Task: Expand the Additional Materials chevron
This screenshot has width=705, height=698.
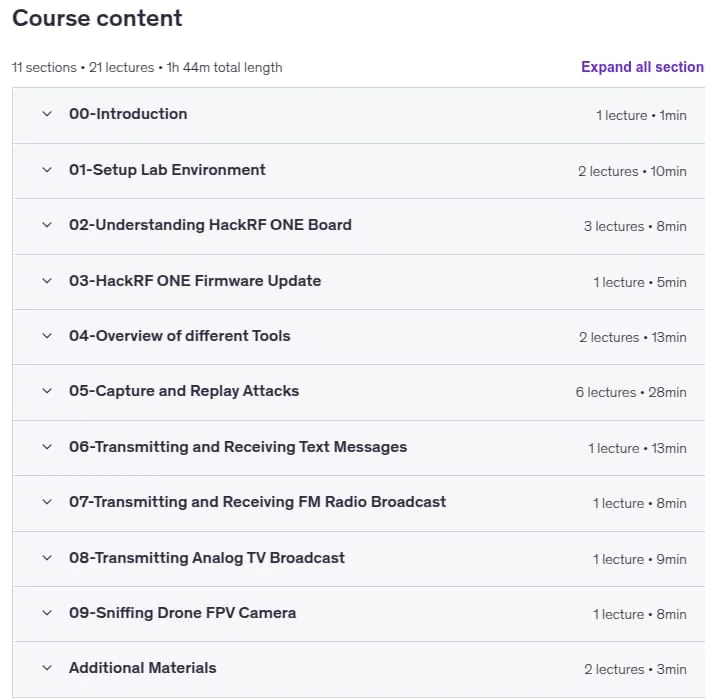Action: click(47, 668)
